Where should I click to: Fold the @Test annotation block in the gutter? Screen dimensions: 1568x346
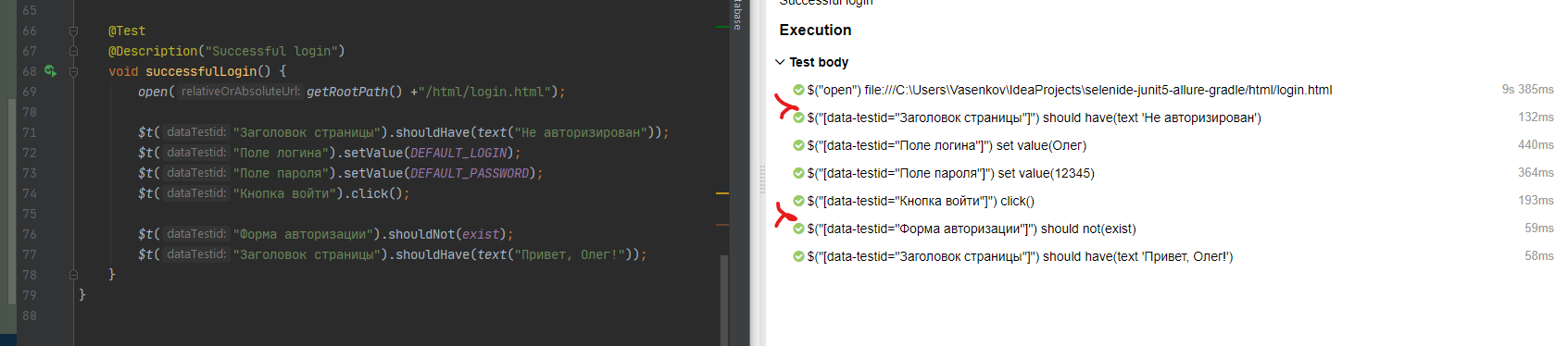click(73, 31)
